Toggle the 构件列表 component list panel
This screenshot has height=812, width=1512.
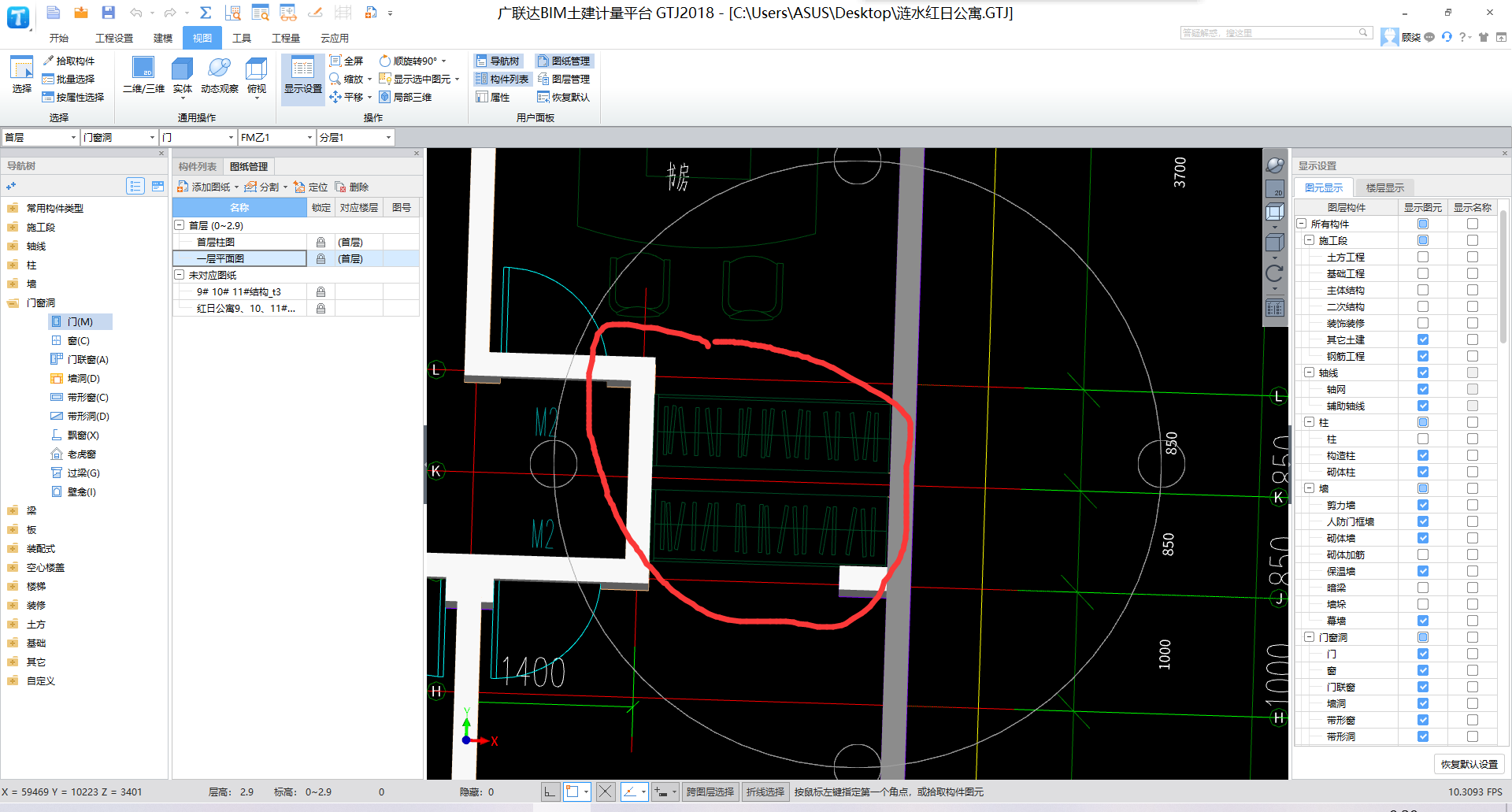[x=502, y=79]
